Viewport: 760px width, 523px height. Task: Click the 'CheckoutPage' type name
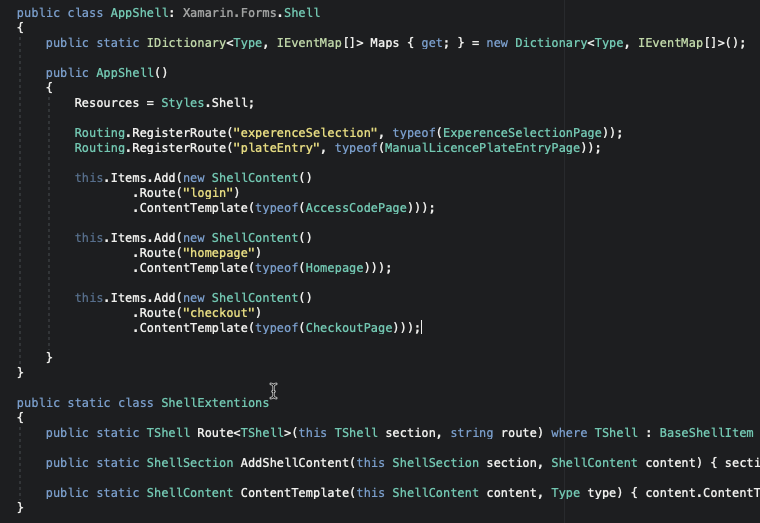click(348, 328)
